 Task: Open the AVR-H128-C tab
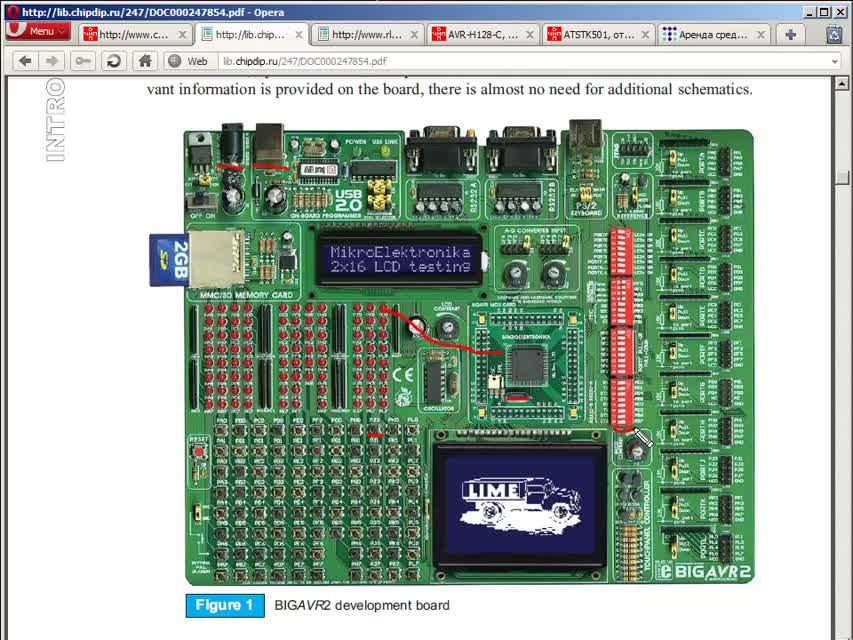(x=483, y=34)
